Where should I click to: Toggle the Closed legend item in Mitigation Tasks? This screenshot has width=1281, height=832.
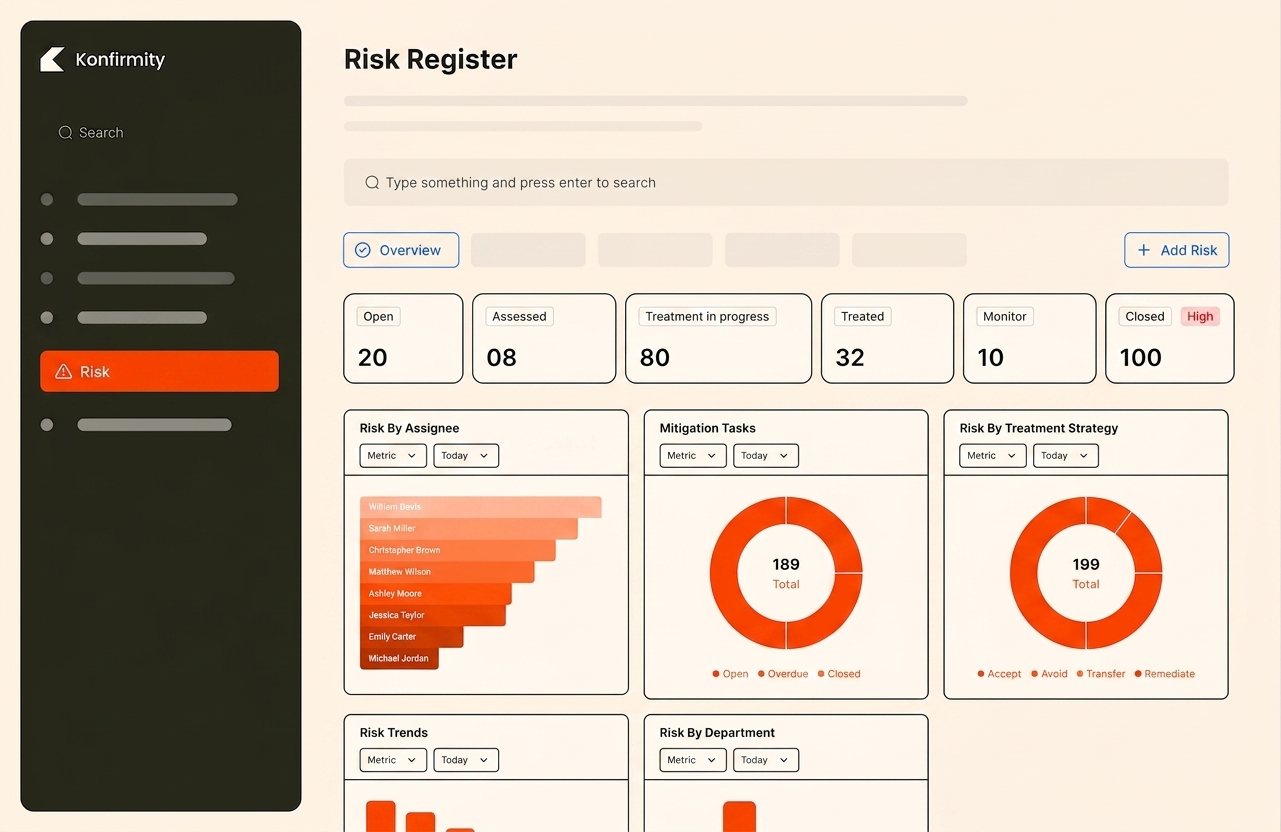(839, 674)
